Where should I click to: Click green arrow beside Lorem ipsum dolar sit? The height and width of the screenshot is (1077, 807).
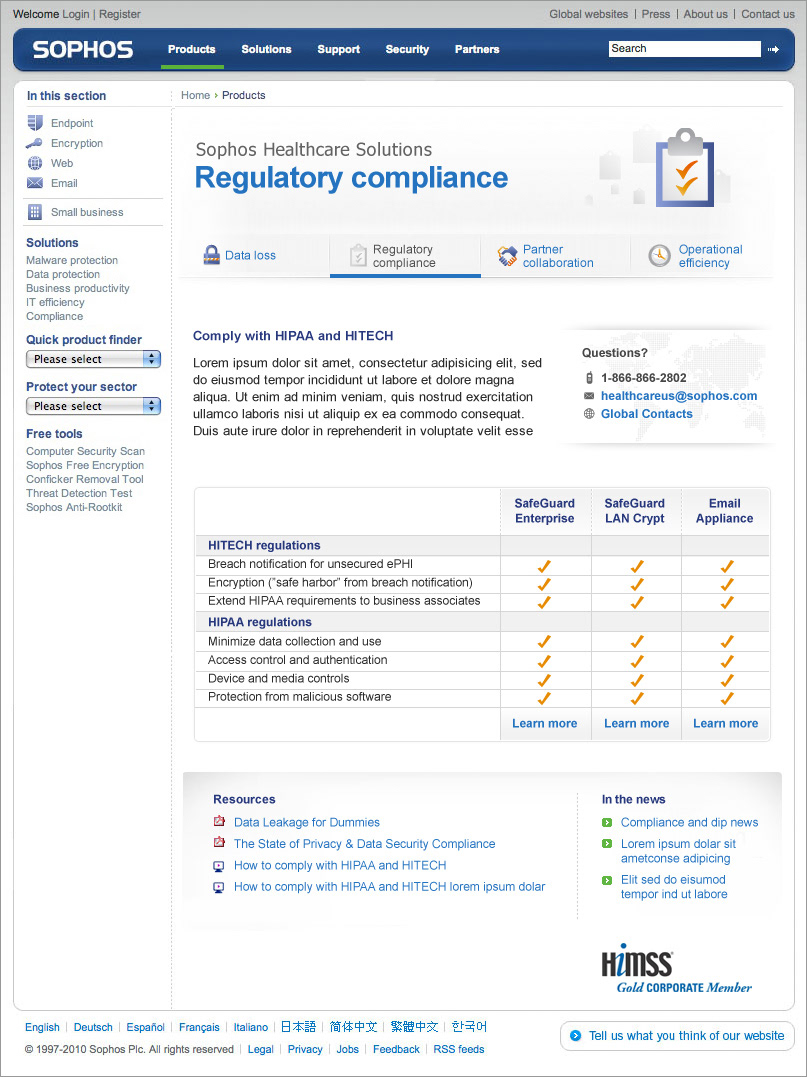[x=606, y=843]
